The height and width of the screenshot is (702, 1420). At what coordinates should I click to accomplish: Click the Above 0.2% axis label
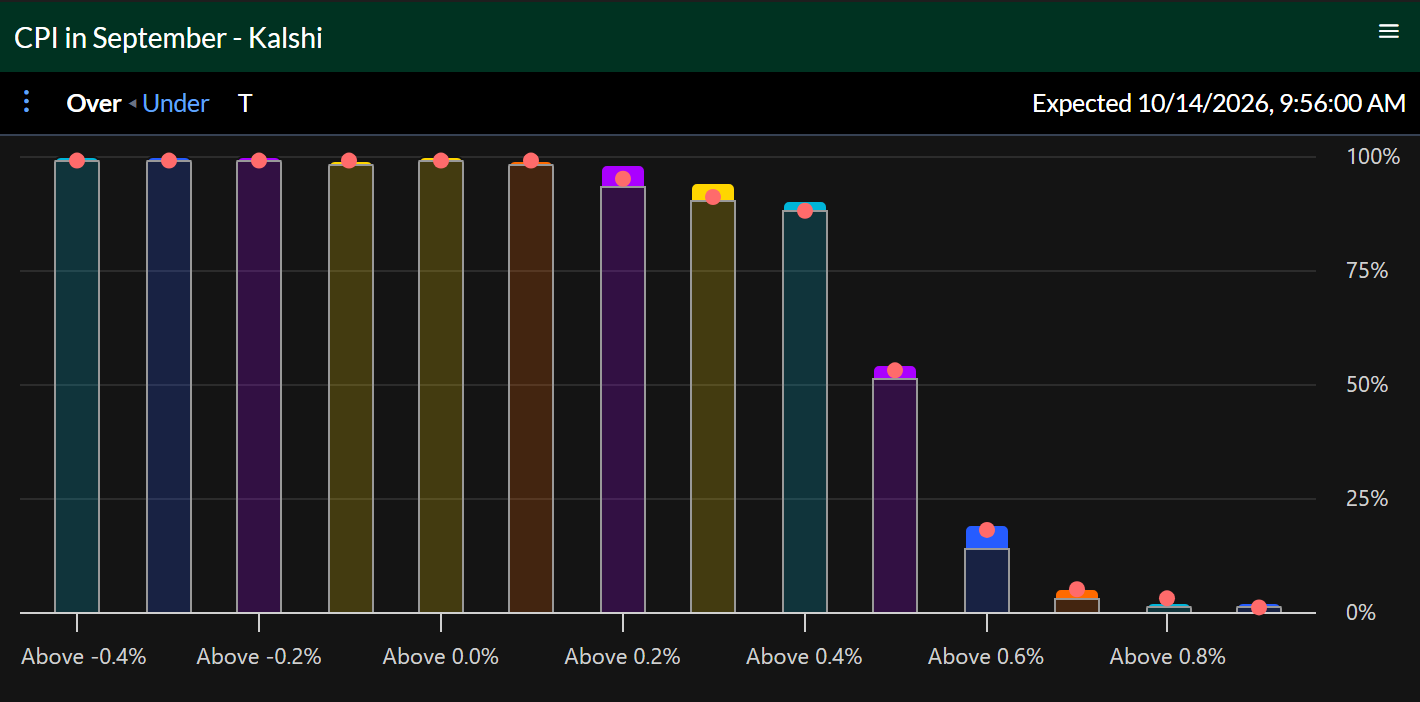pyautogui.click(x=623, y=657)
